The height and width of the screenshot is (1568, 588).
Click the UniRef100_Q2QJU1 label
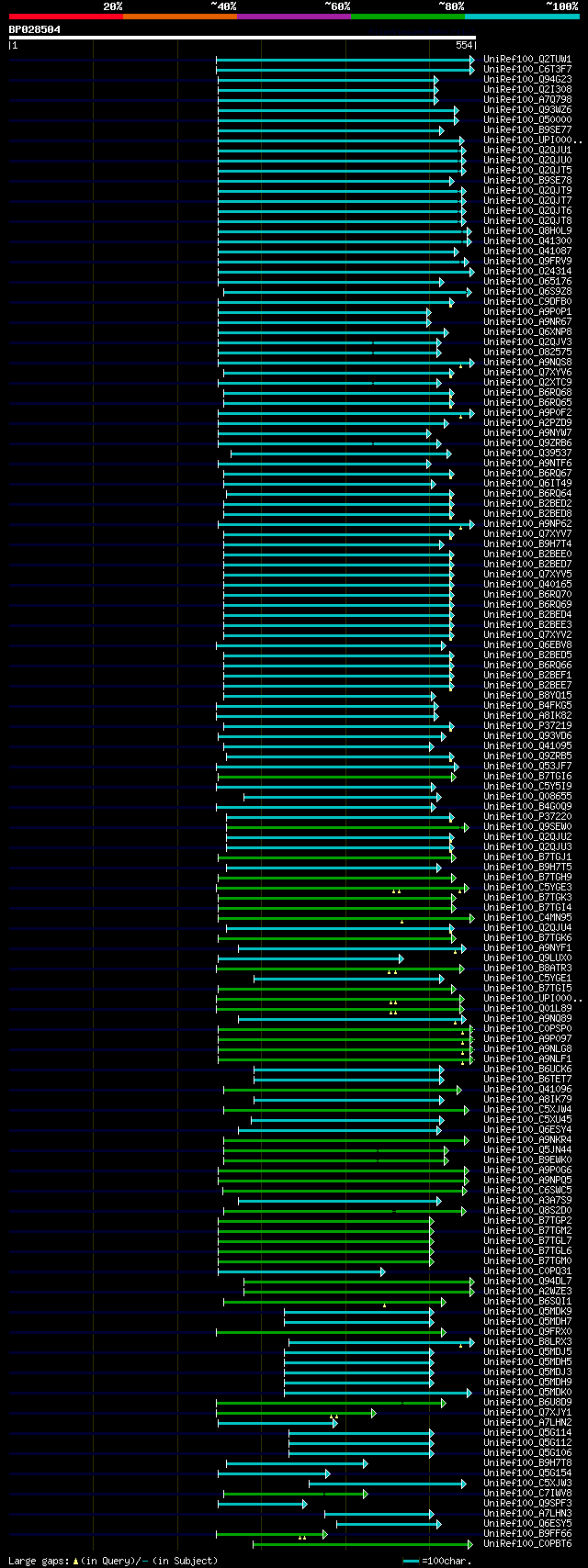(527, 150)
